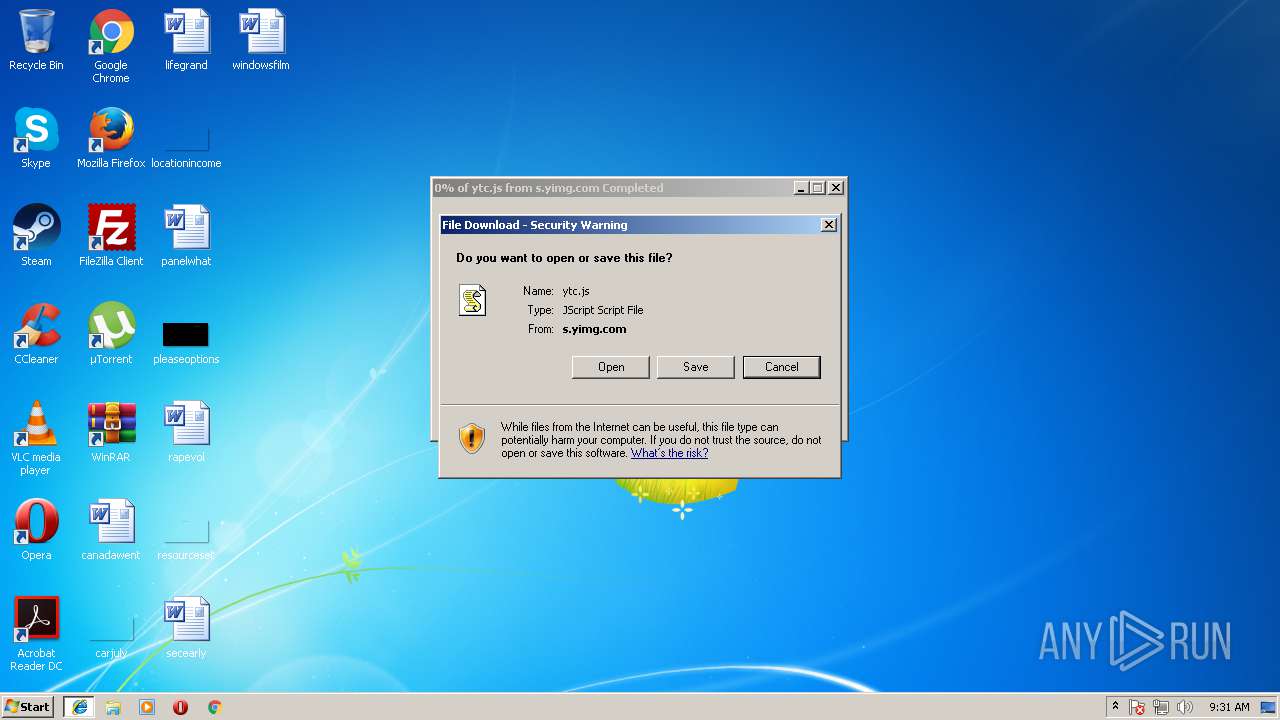This screenshot has height=720, width=1280.
Task: Cancel the file download
Action: point(782,367)
